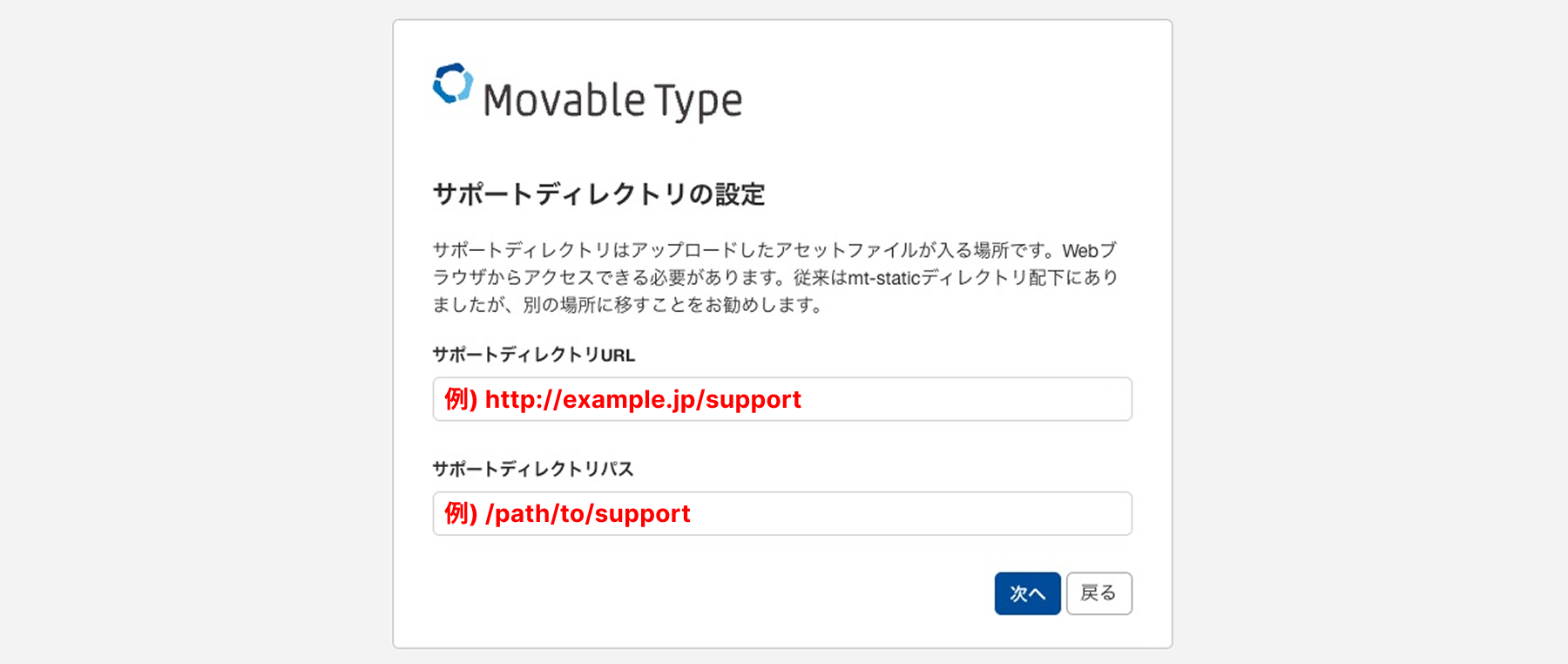Image resolution: width=1568 pixels, height=664 pixels.
Task: Click the word "Web" in the description
Action: pos(1080,251)
